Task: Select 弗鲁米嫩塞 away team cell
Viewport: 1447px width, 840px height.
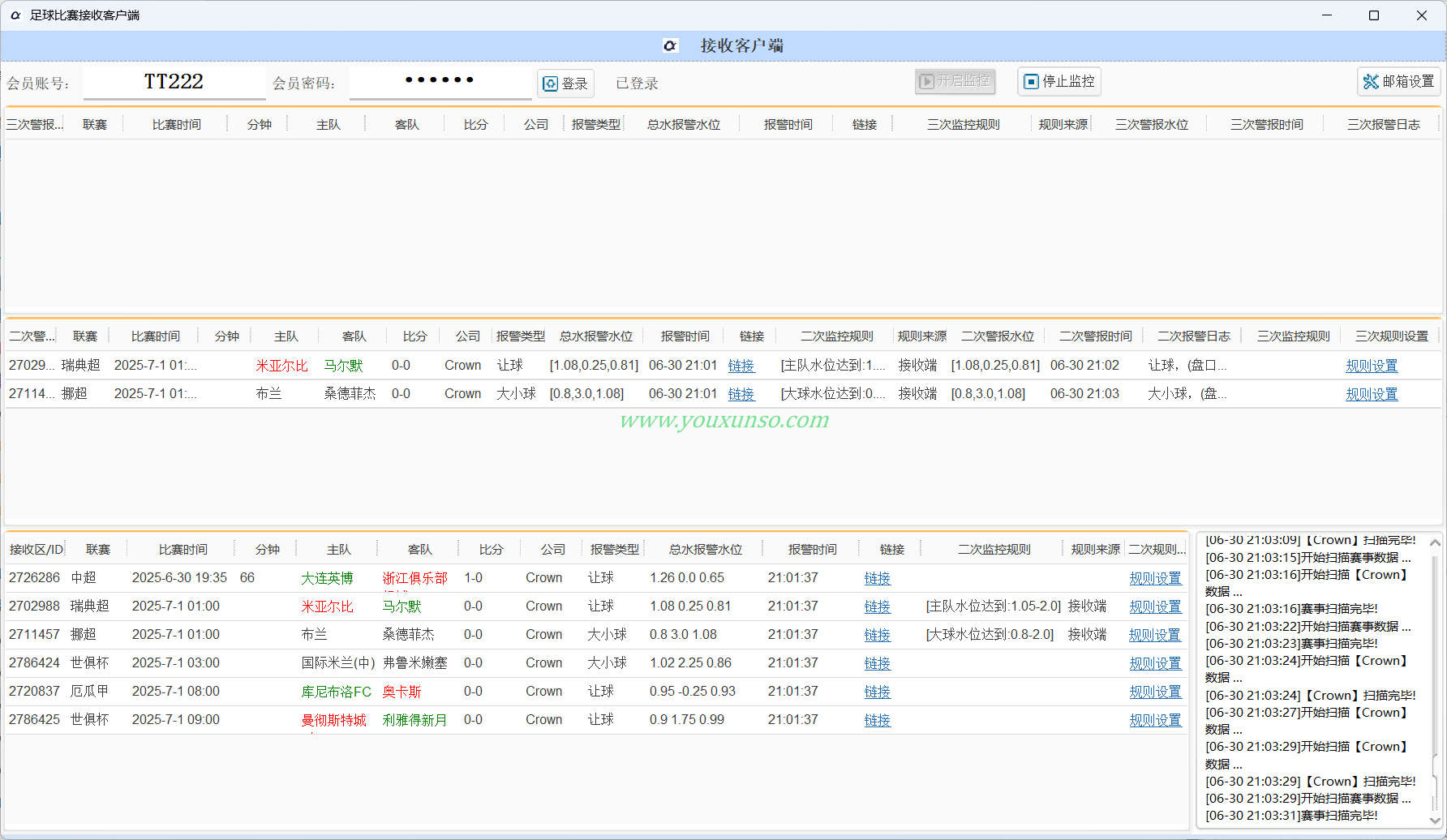Action: pyautogui.click(x=415, y=663)
